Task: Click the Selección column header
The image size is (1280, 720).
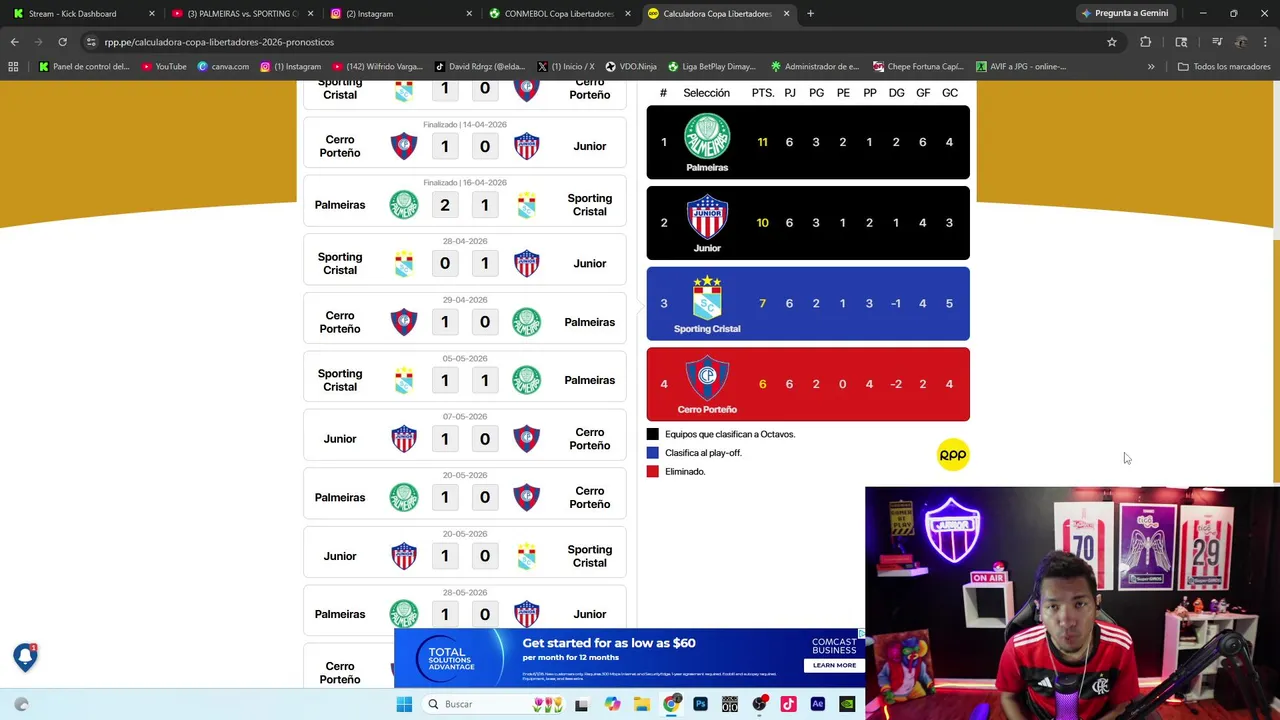Action: coord(707,93)
